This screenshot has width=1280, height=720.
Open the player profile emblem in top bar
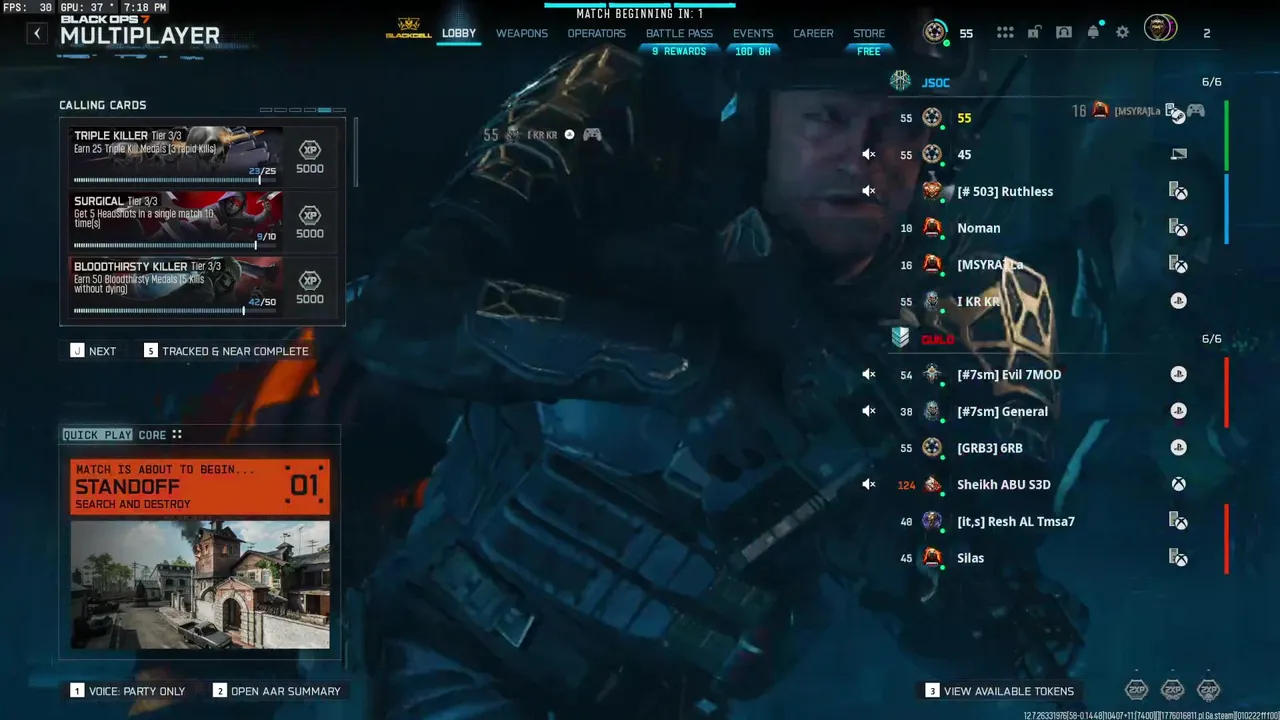coord(1160,30)
